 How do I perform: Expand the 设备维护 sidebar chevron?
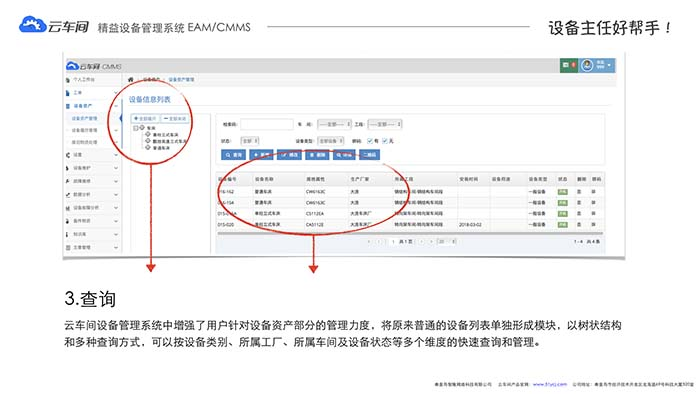click(116, 168)
